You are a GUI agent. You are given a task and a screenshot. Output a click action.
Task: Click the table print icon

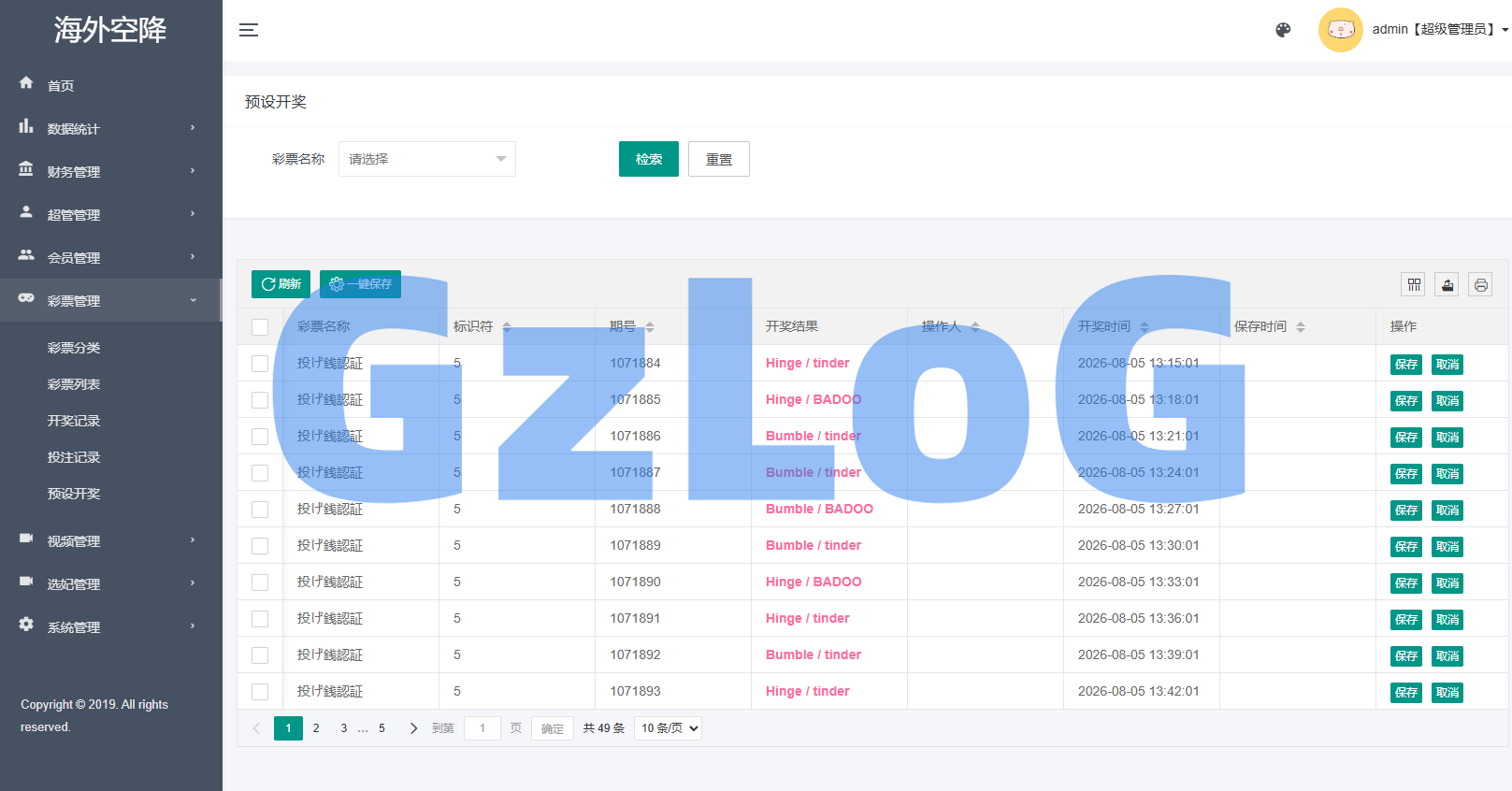tap(1481, 285)
